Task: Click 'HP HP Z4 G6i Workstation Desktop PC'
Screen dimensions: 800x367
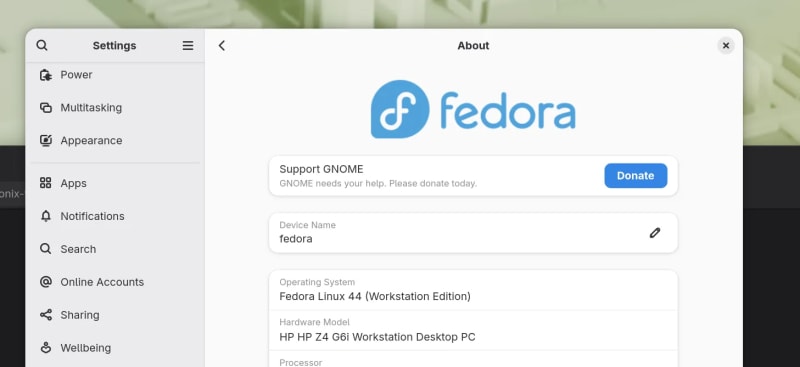Action: 377,337
